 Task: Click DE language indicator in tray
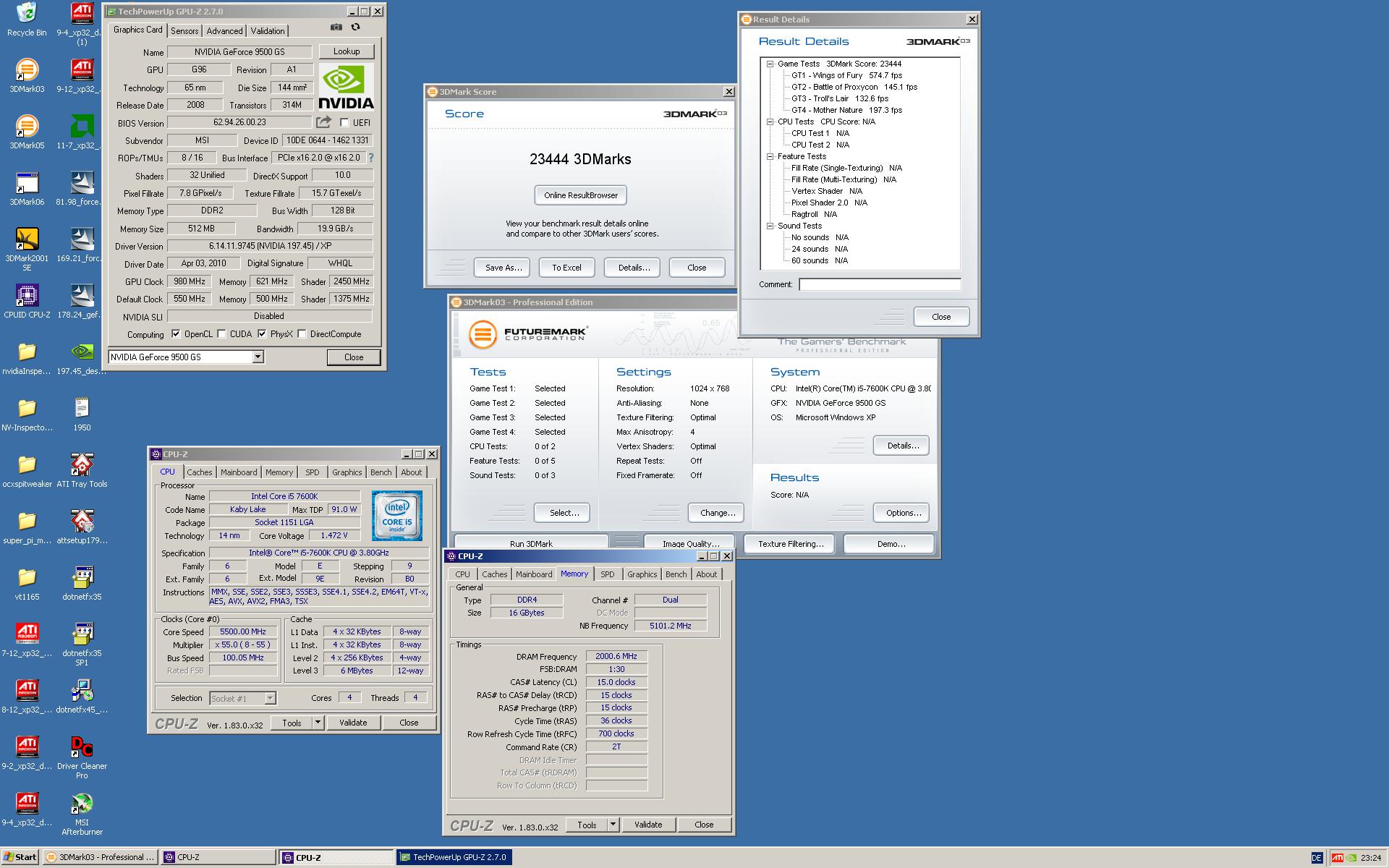point(1316,858)
